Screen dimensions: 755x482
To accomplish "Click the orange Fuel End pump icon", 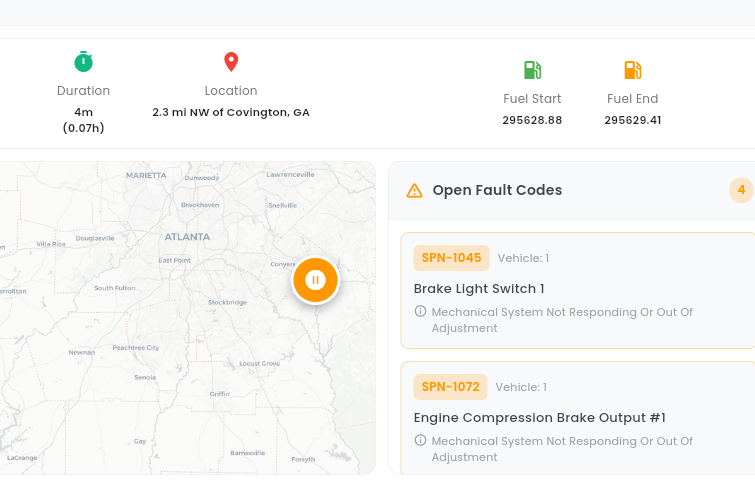I will 633,70.
